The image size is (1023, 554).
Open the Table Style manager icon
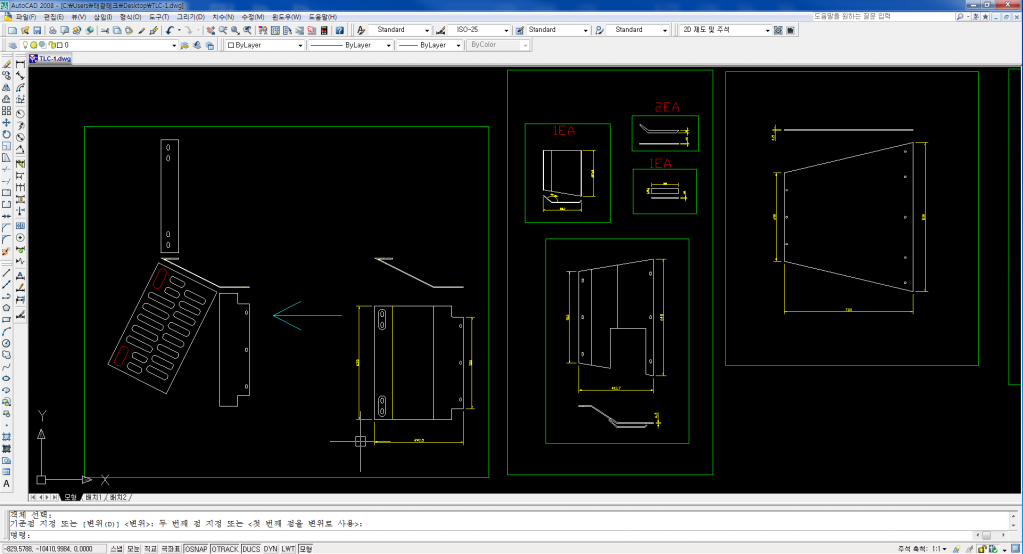tap(520, 30)
